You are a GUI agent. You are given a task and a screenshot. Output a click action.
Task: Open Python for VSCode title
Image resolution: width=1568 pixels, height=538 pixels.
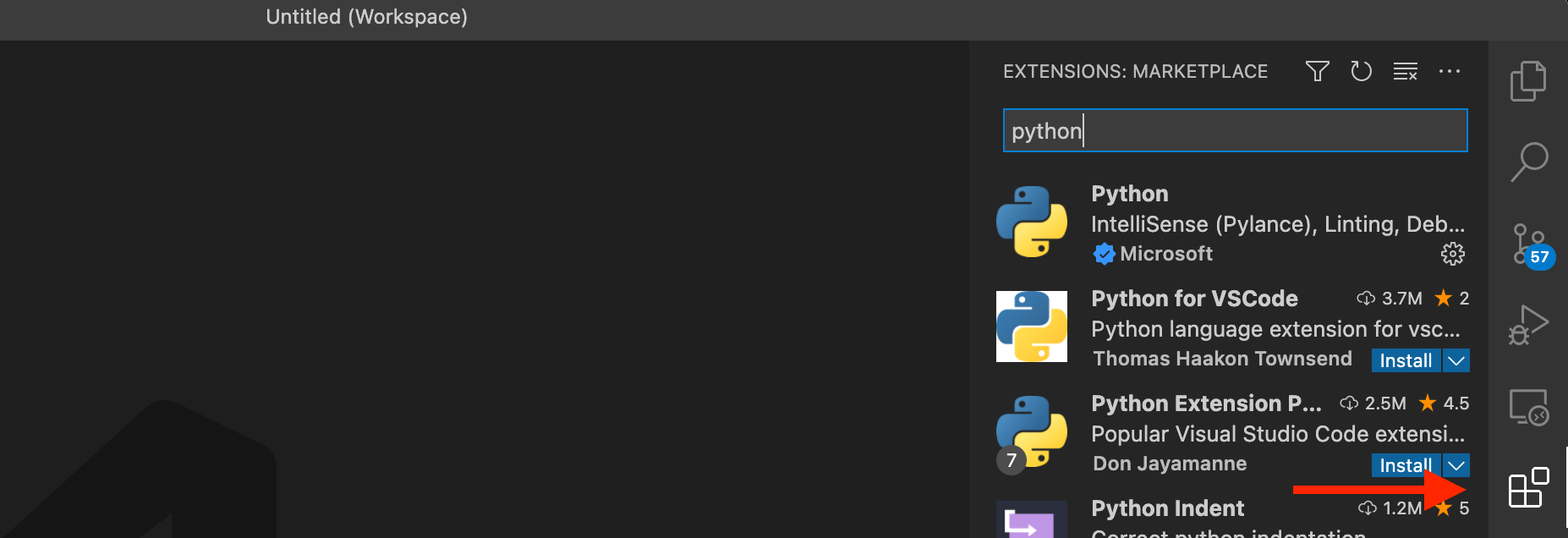point(1194,299)
